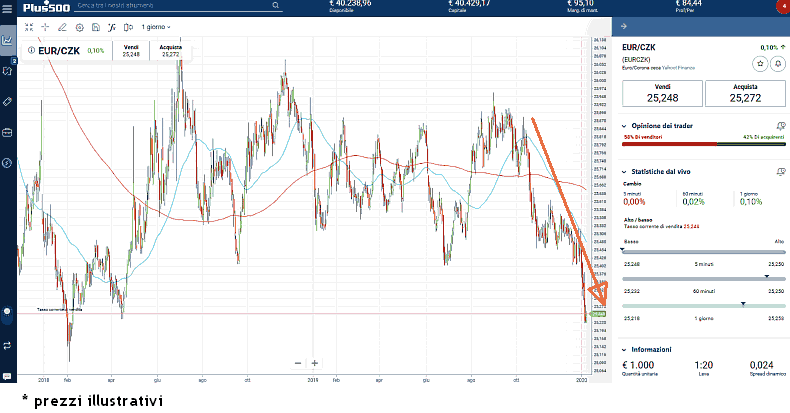
Task: Select the crosshair tool in chart toolbar
Action: pos(45,26)
